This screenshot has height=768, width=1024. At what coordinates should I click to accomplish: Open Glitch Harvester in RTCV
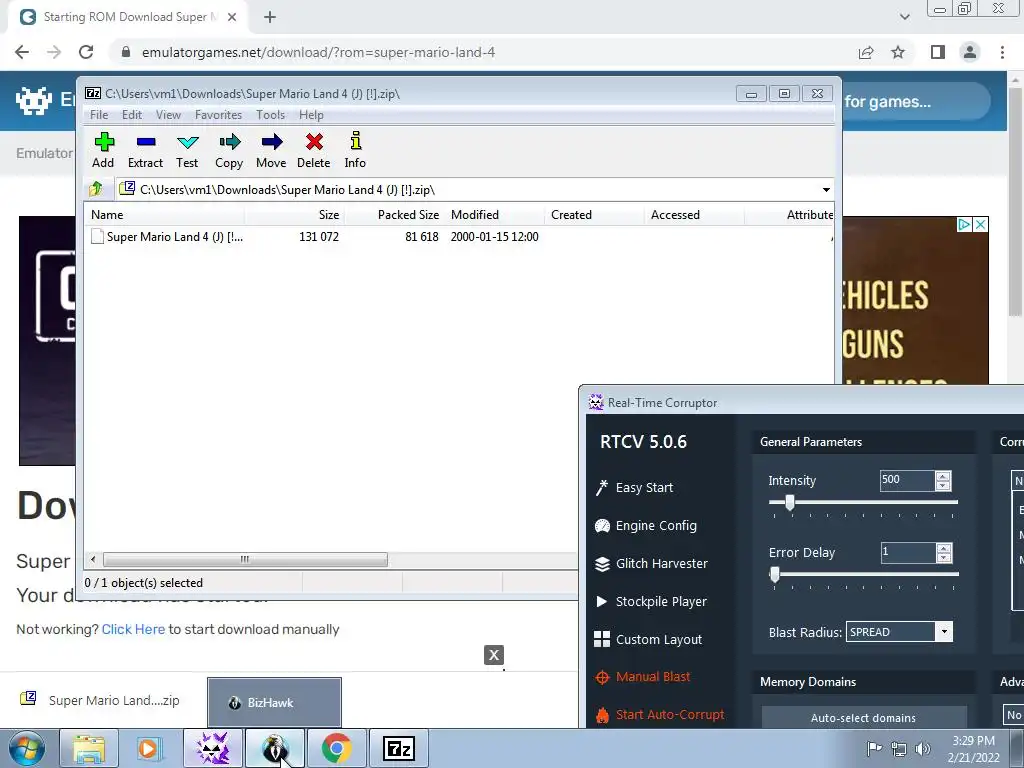[x=651, y=563]
